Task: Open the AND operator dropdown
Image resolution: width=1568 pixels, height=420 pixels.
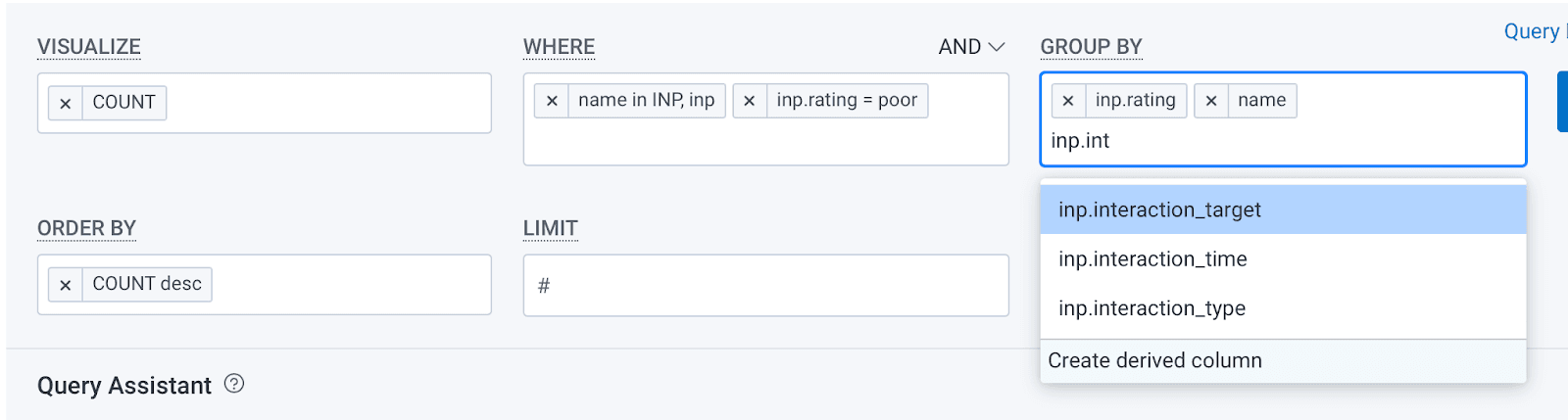Action: [x=971, y=47]
